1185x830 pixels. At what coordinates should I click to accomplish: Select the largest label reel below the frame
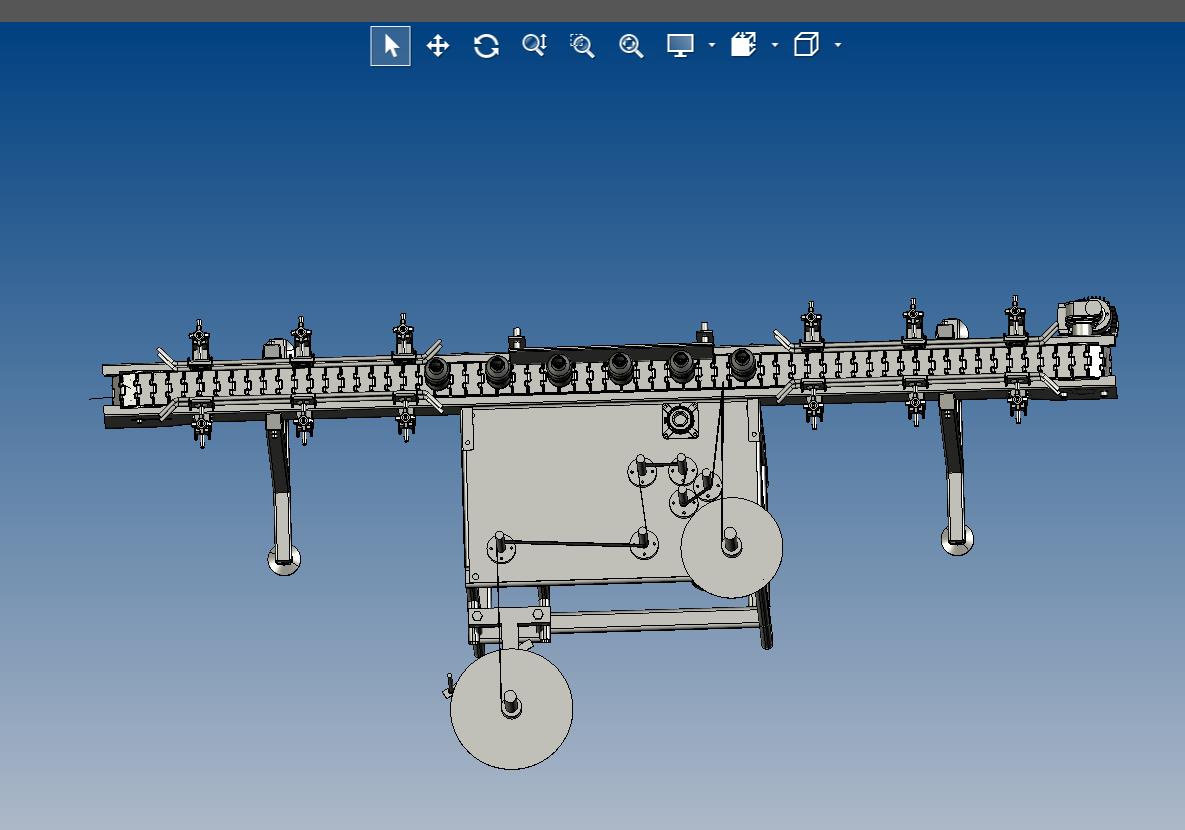coord(512,709)
